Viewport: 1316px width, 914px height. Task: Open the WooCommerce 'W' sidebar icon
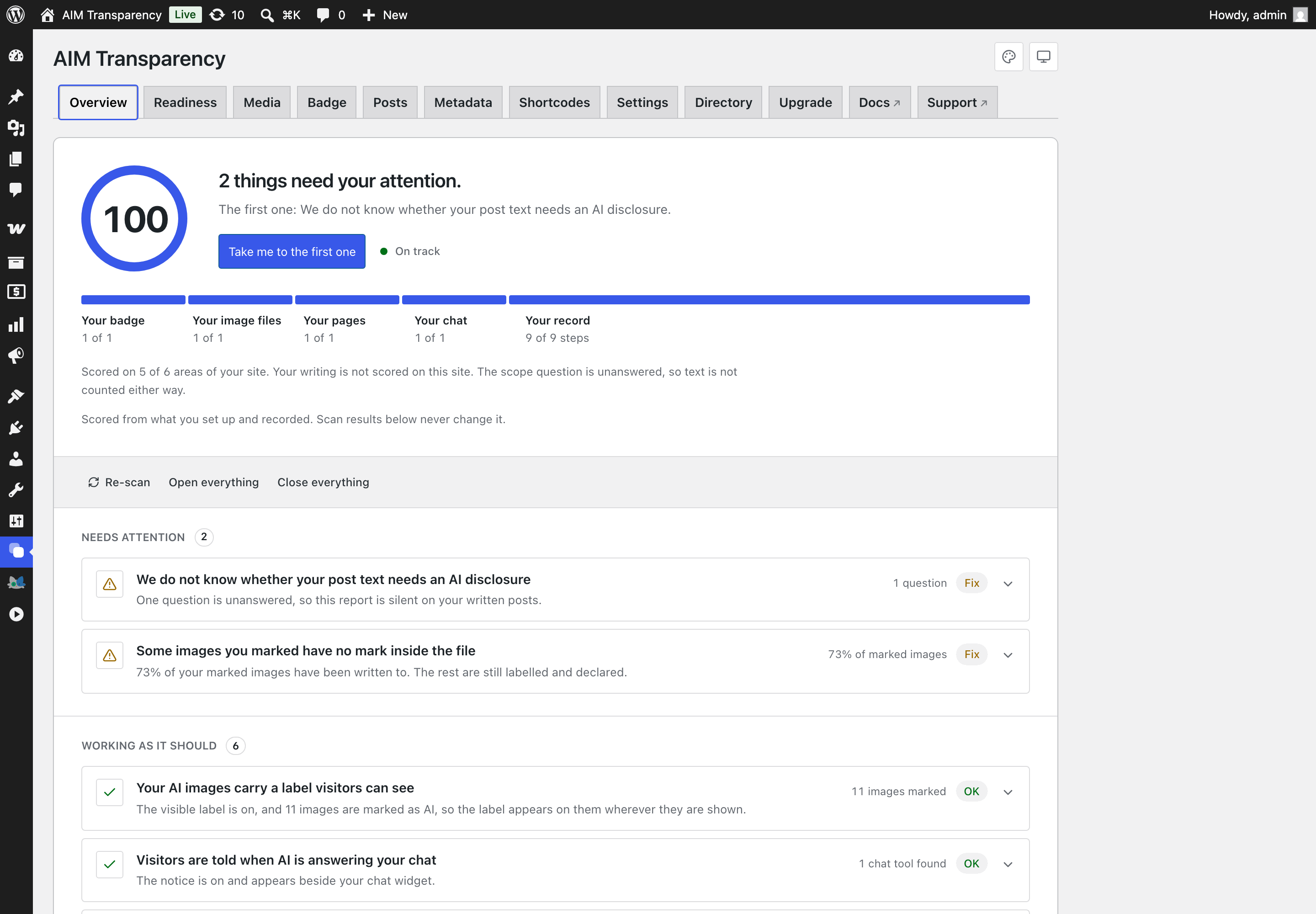tap(16, 228)
